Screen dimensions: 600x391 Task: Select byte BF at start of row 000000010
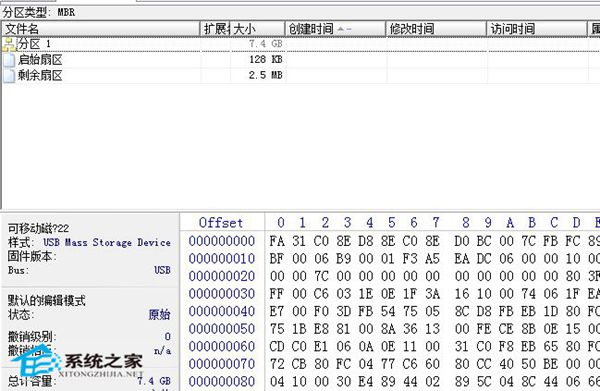277,259
